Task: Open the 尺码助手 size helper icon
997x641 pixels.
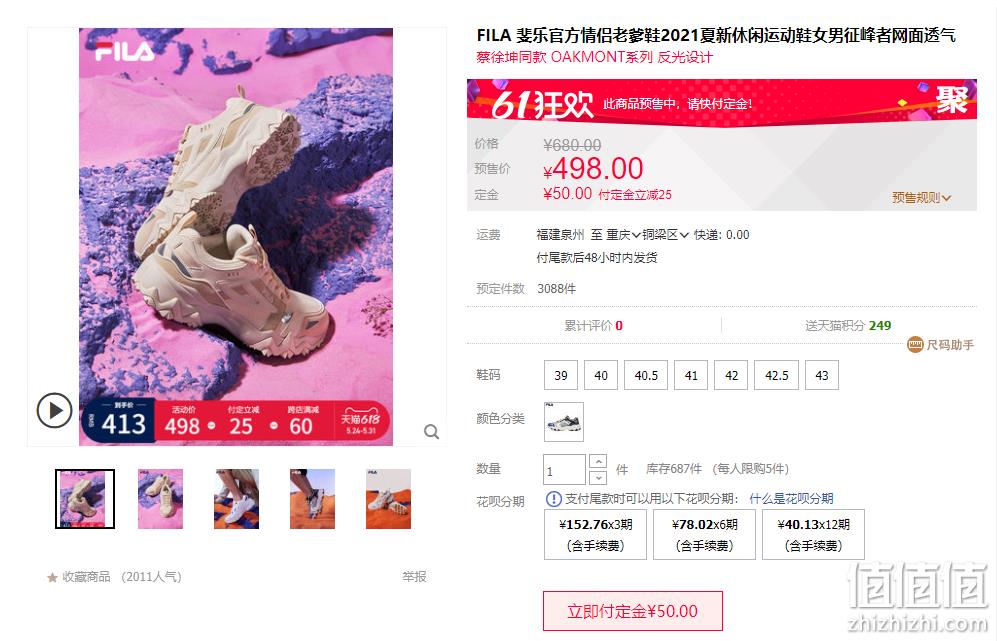Action: tap(915, 345)
